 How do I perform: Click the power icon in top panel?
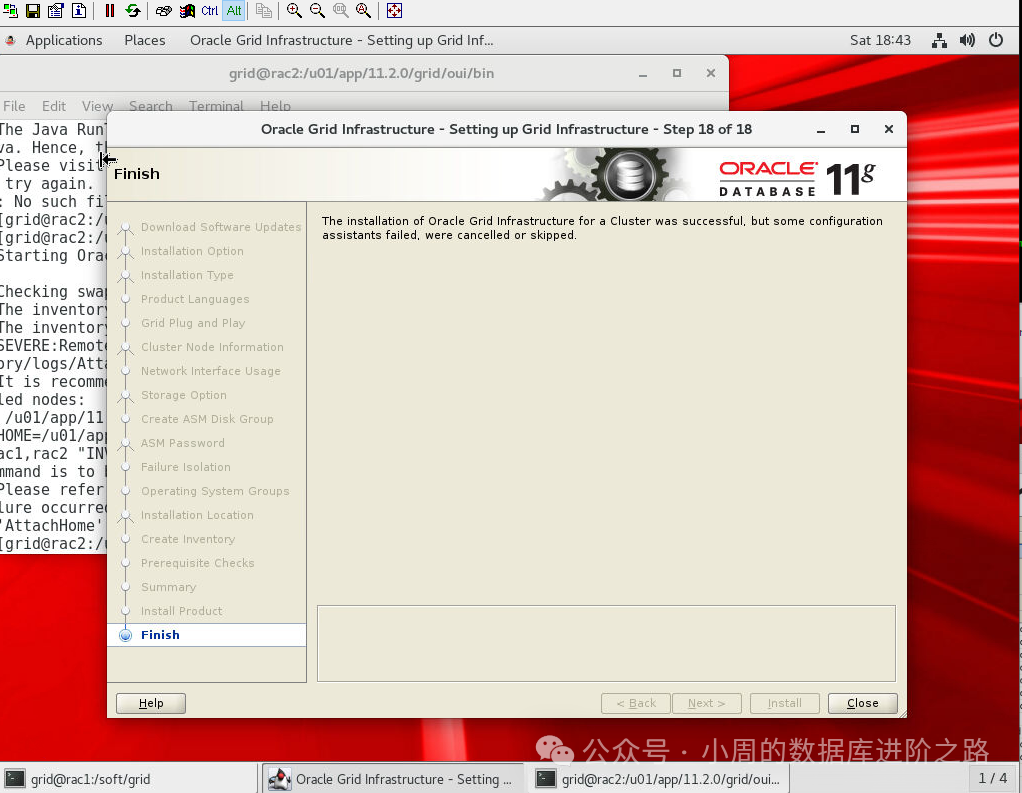[x=996, y=40]
